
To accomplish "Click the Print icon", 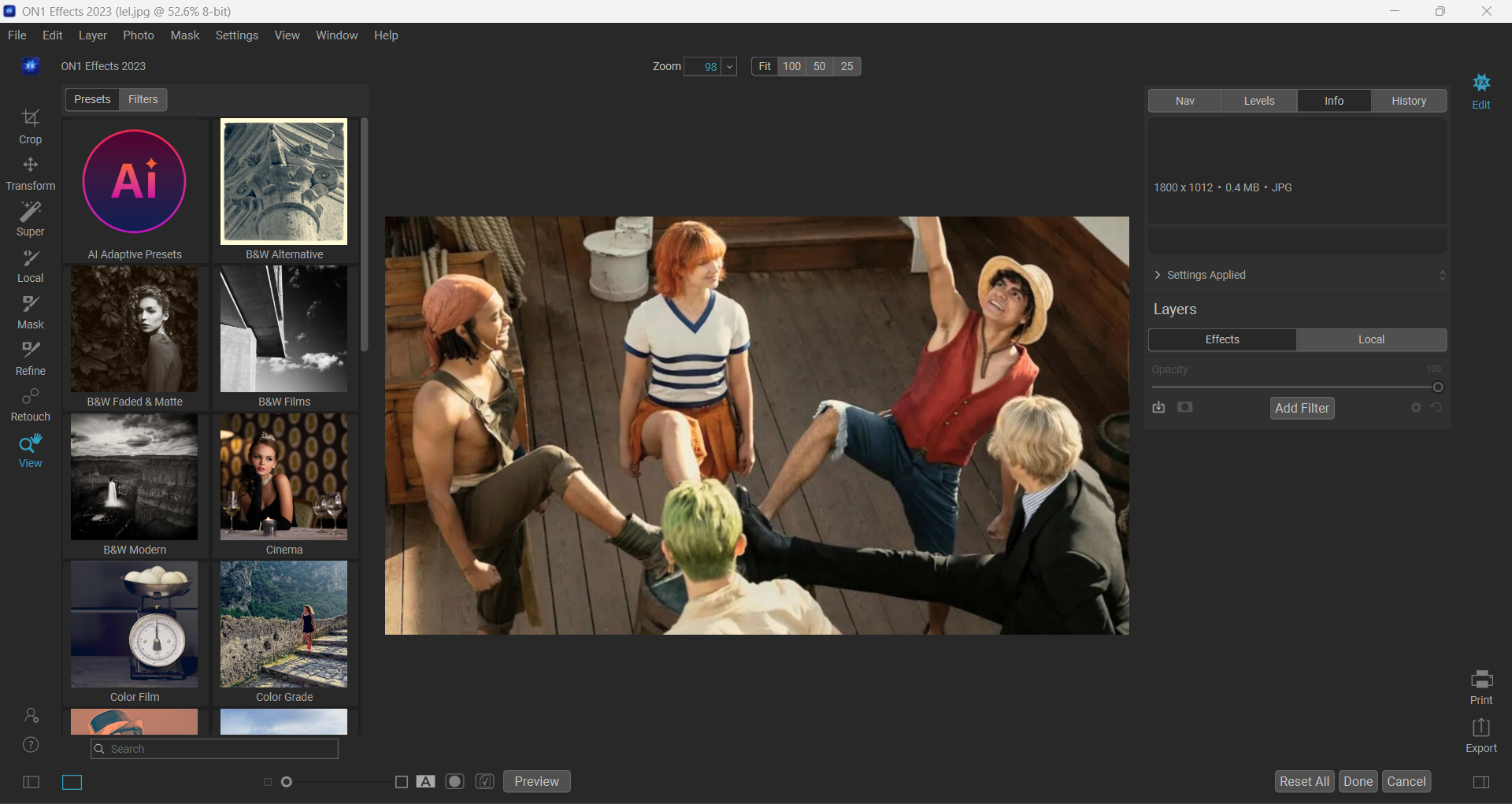I will click(x=1480, y=687).
